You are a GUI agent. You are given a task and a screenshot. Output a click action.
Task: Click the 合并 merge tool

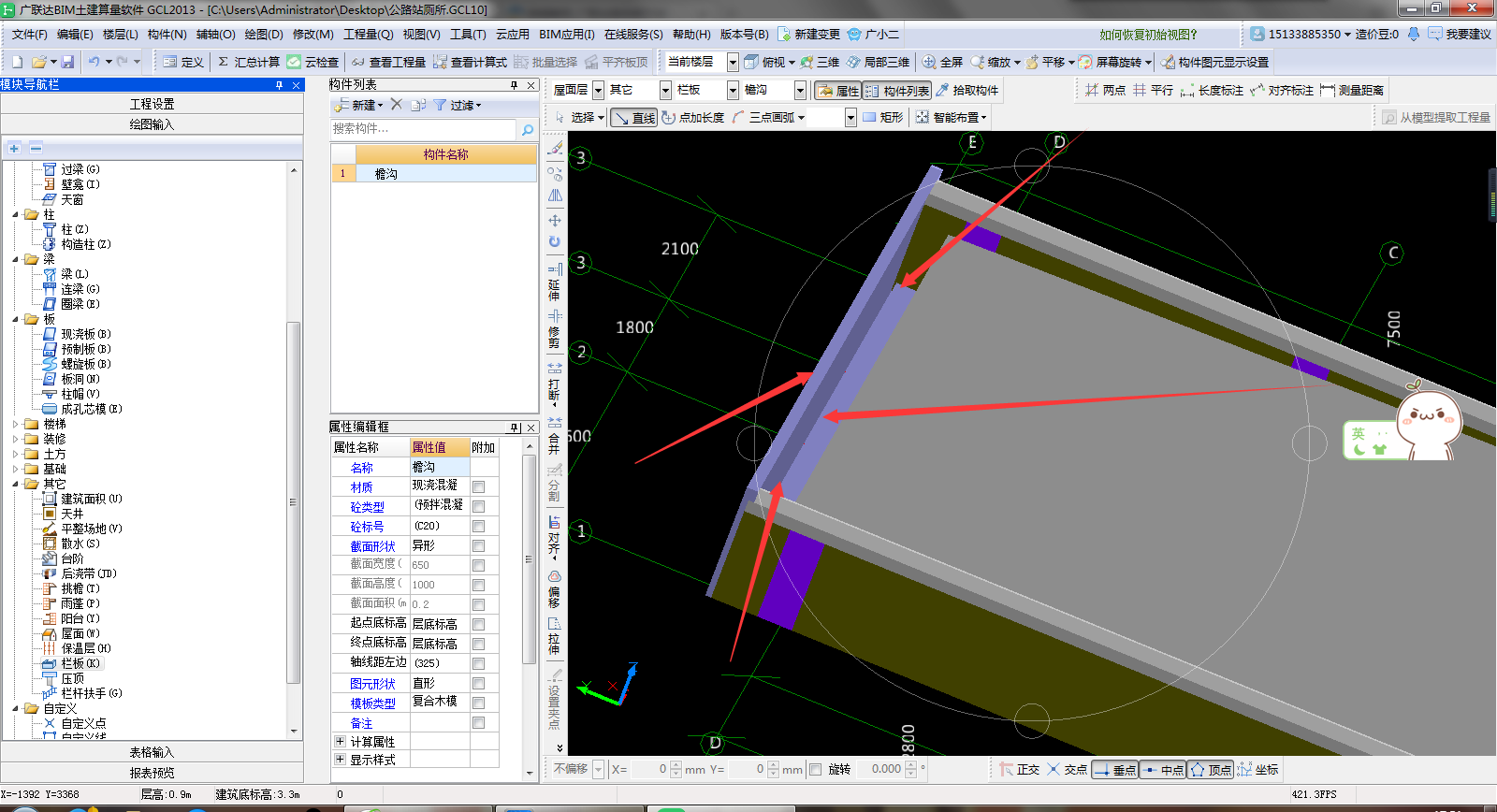pyautogui.click(x=555, y=434)
